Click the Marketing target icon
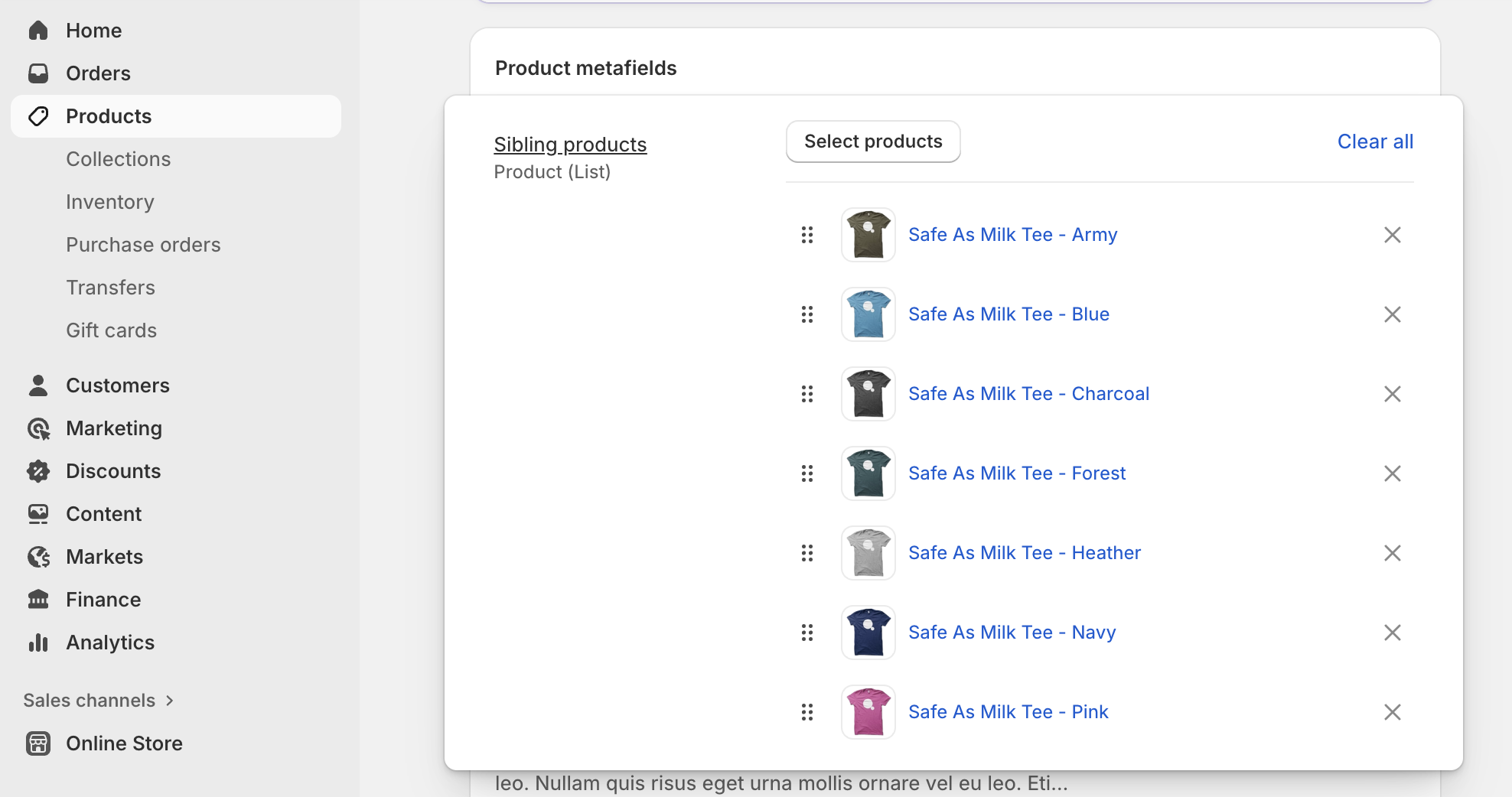This screenshot has width=1512, height=797. click(x=38, y=428)
